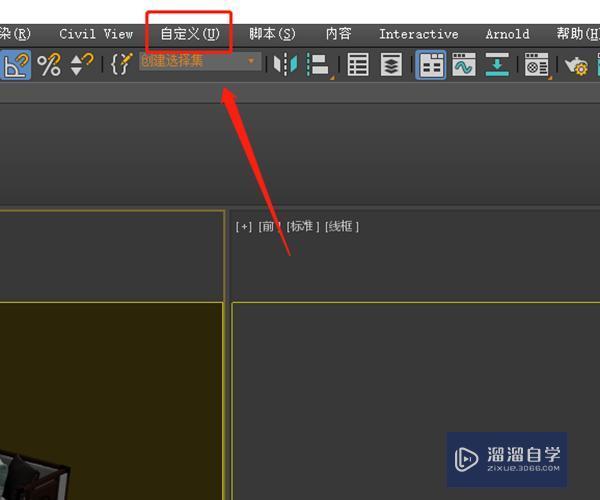Toggle the Ribbon display
The height and width of the screenshot is (500, 600).
coord(431,65)
